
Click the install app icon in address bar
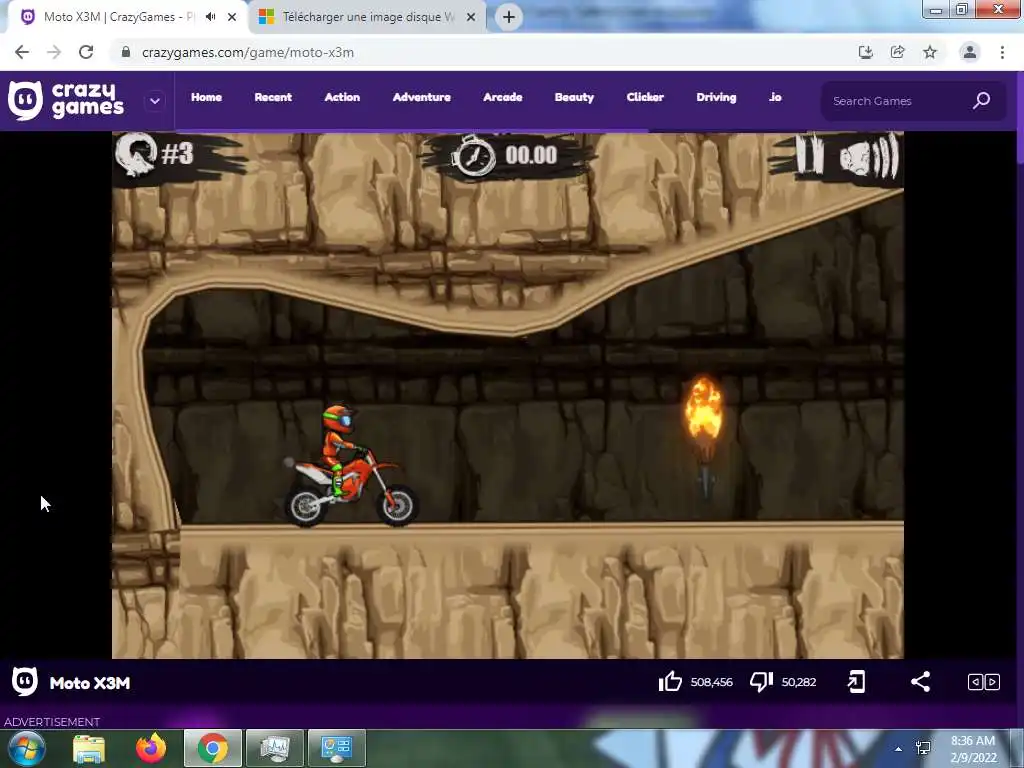[x=866, y=52]
